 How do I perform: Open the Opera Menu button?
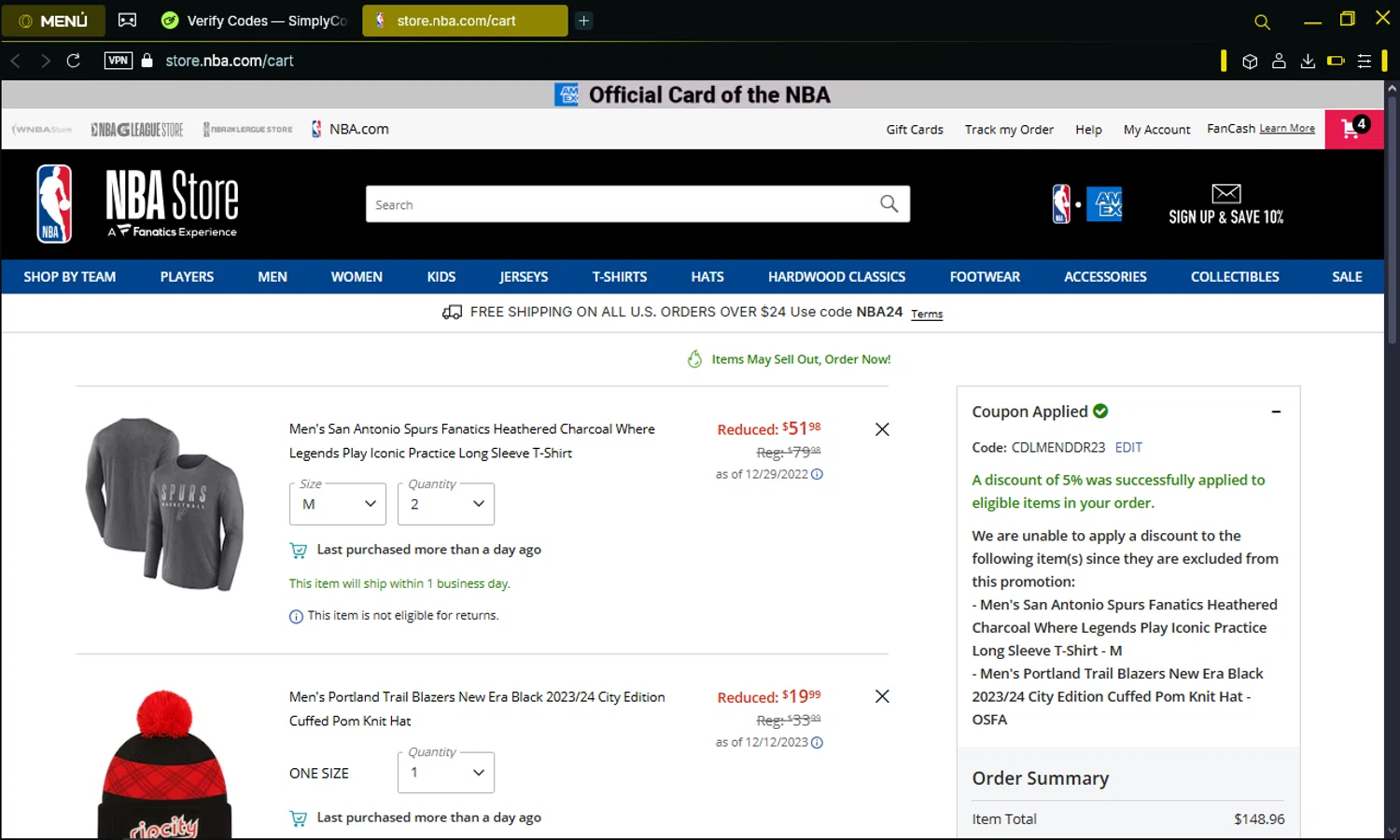(53, 21)
